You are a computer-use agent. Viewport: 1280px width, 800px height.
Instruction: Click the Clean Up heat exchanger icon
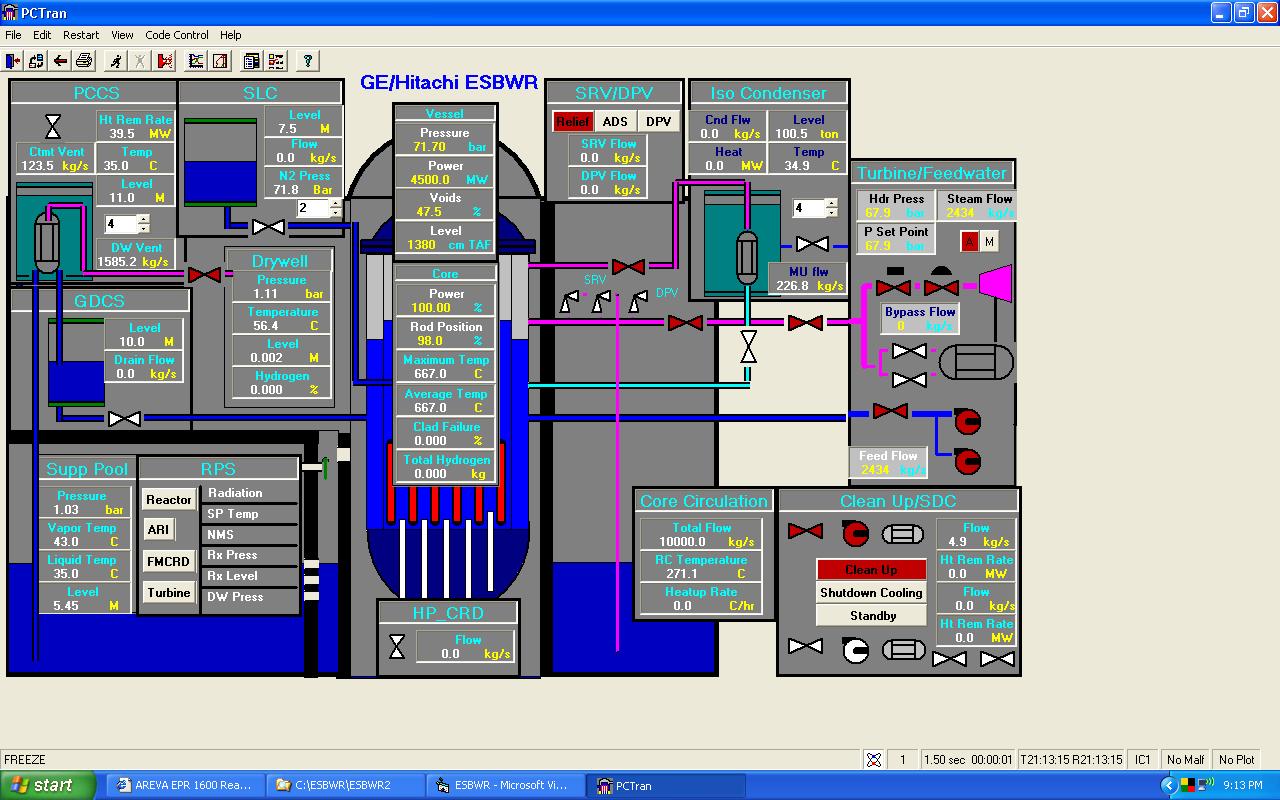click(x=903, y=534)
